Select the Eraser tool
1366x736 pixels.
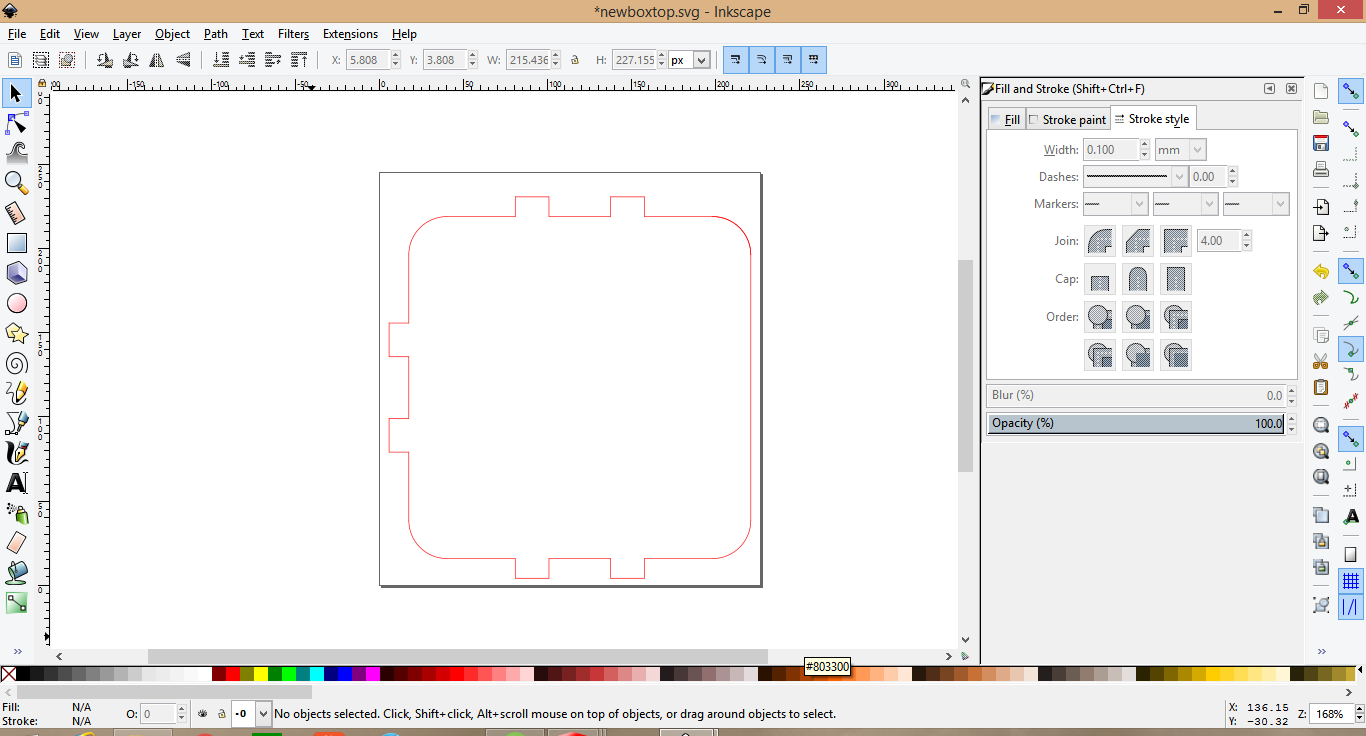[x=16, y=543]
